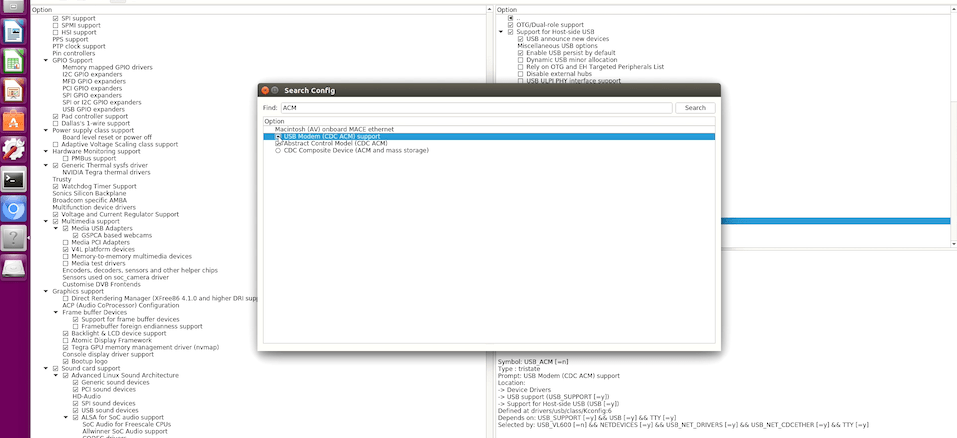
Task: Select NVIDIA Tegra thermal drivers item
Action: (x=106, y=173)
